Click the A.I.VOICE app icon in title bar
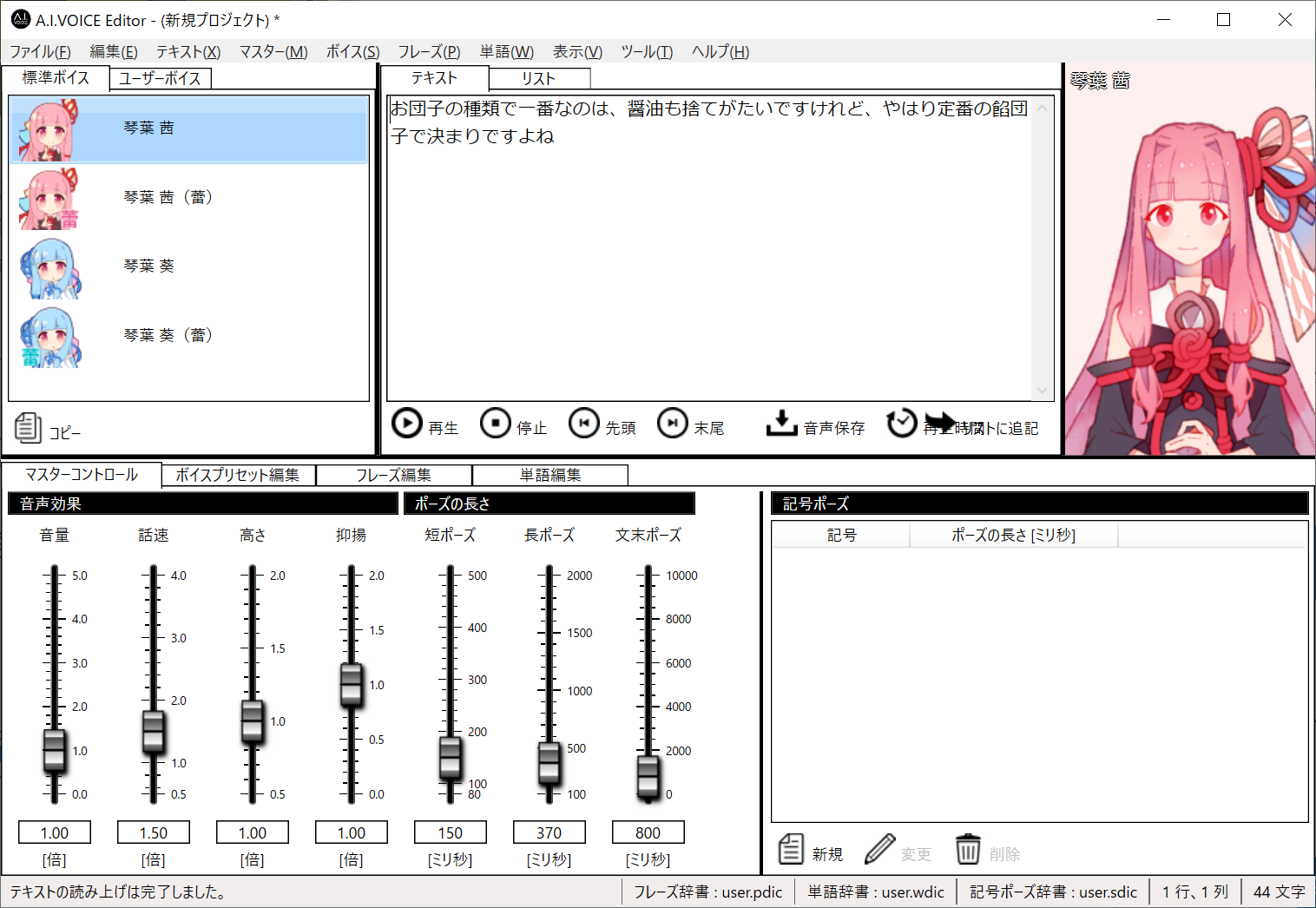The image size is (1316, 908). coord(20,19)
